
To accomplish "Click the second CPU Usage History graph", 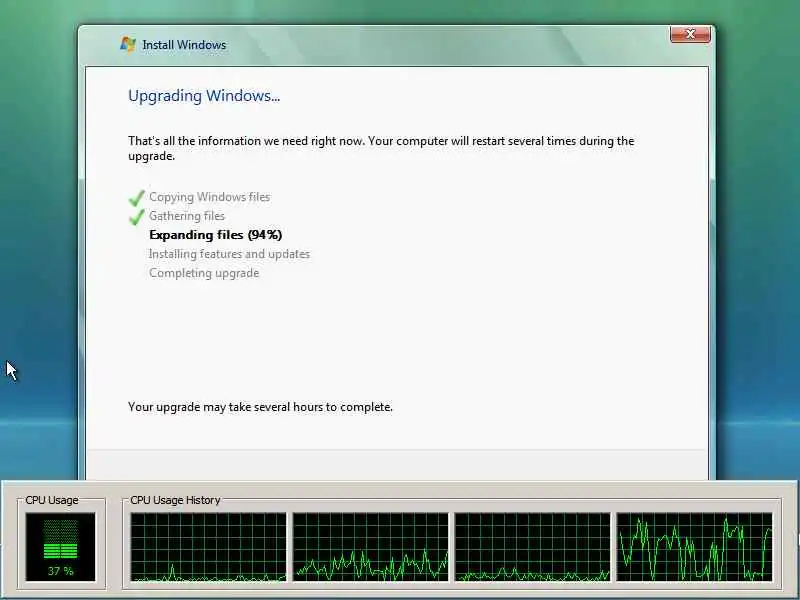I will tap(370, 547).
